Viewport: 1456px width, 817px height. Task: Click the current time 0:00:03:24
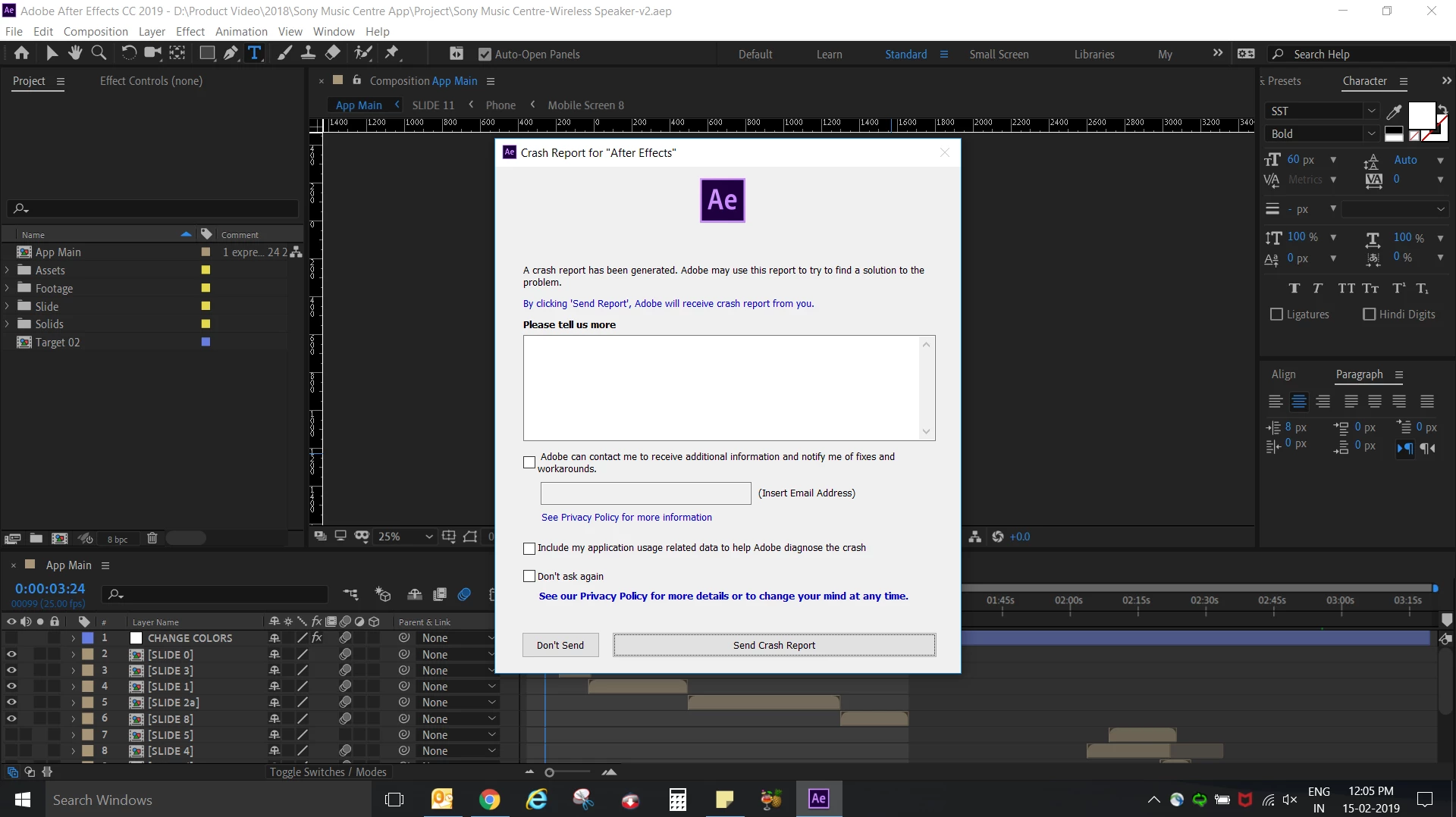tap(50, 589)
